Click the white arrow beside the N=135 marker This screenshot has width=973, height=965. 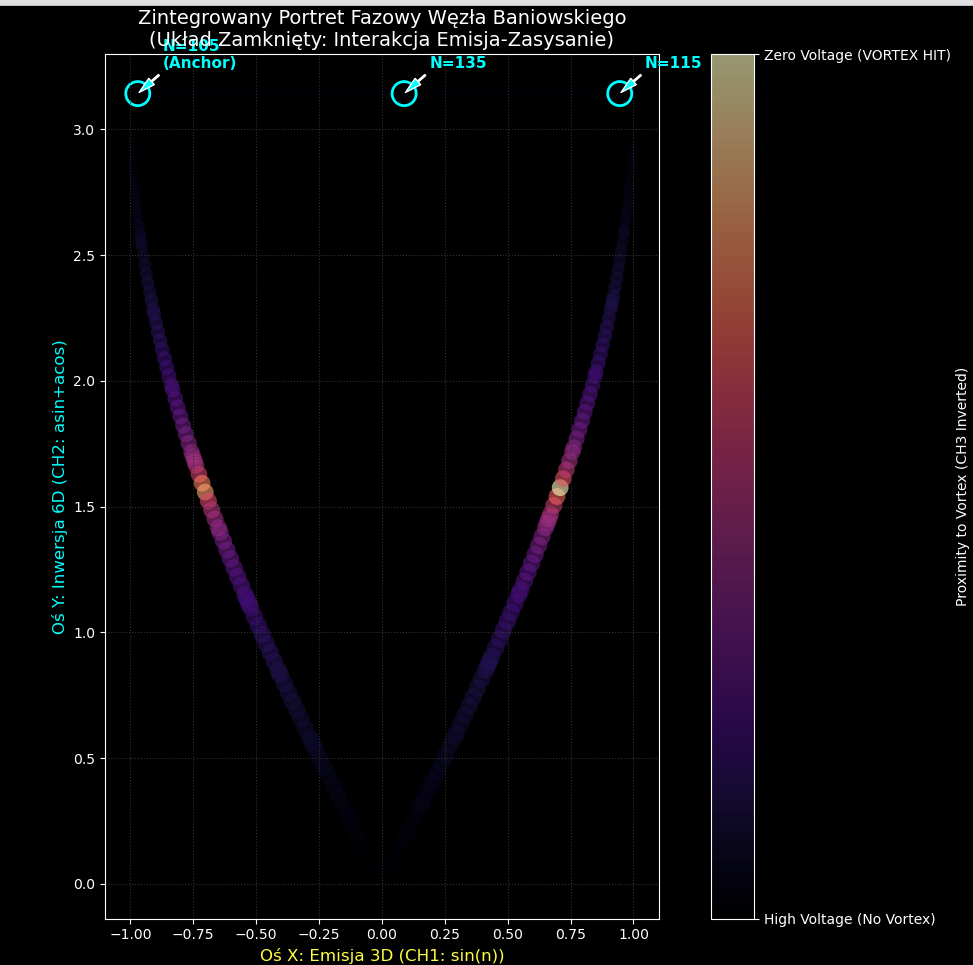pyautogui.click(x=416, y=82)
